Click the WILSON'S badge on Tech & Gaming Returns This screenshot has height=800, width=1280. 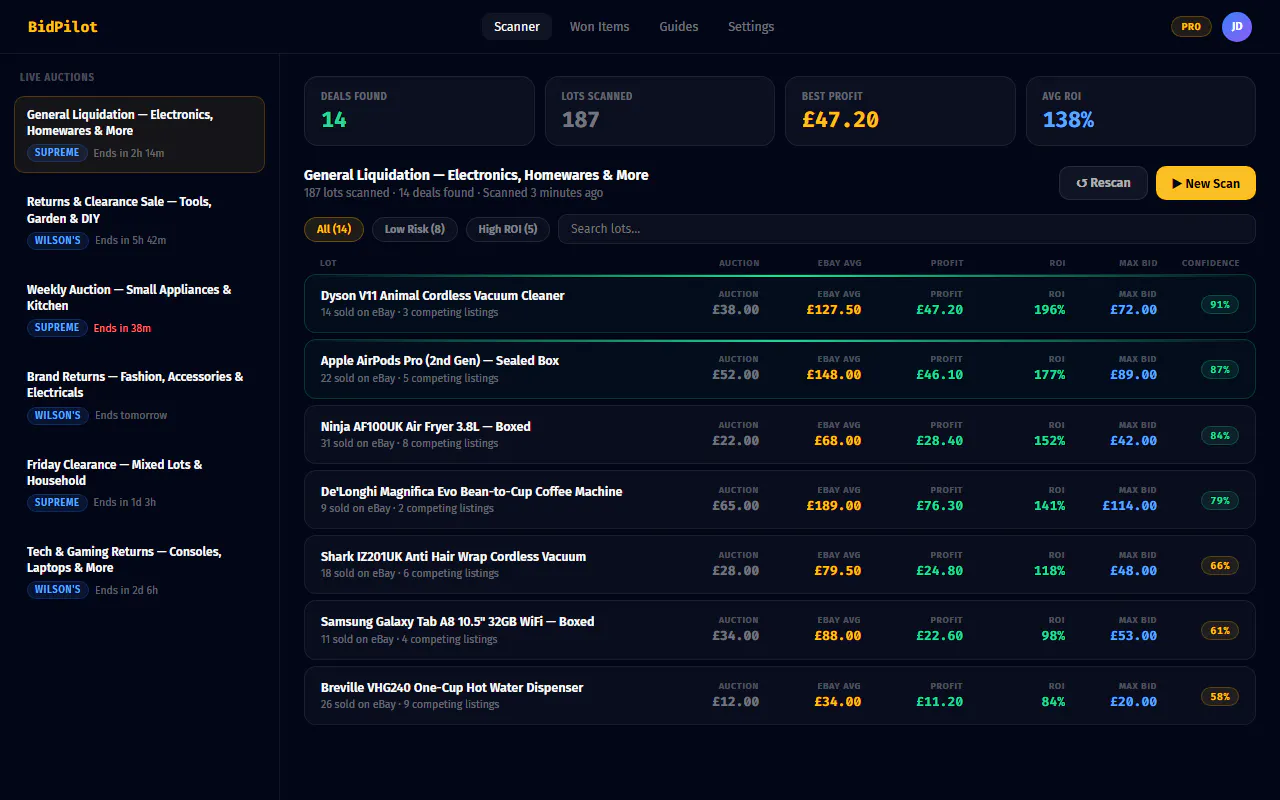pyautogui.click(x=58, y=590)
